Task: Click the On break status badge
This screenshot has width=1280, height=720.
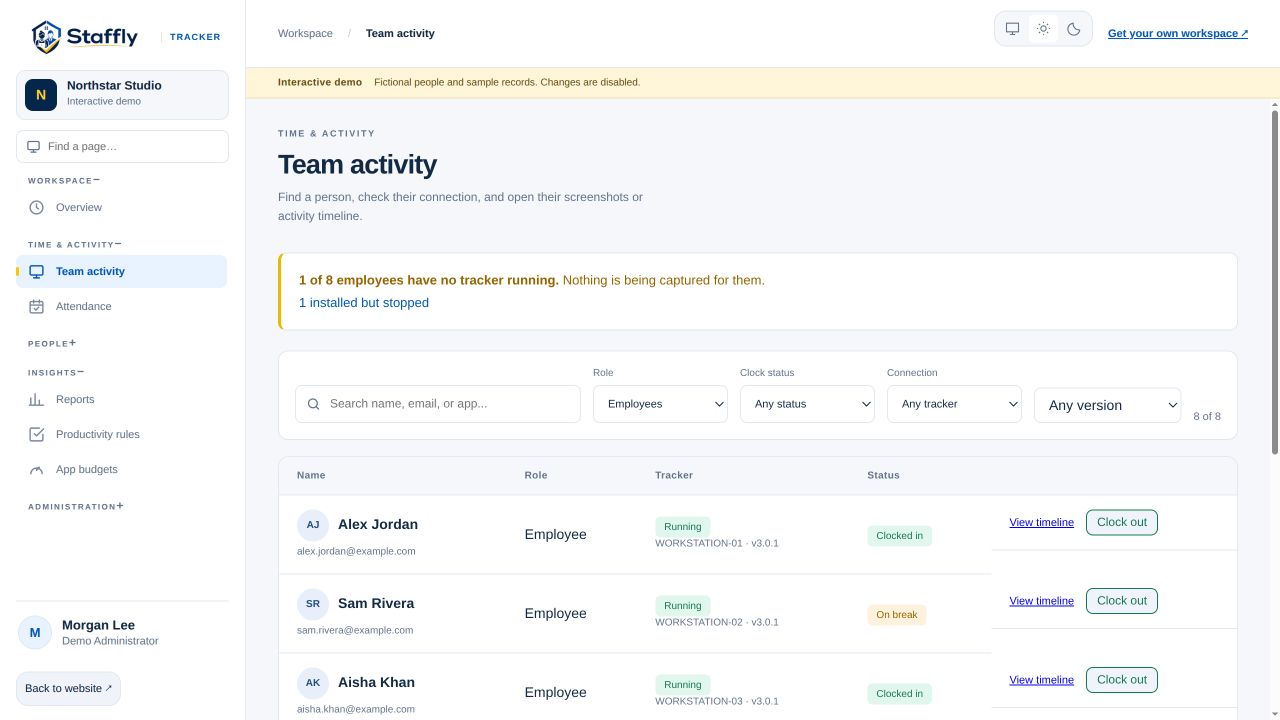Action: (x=896, y=615)
